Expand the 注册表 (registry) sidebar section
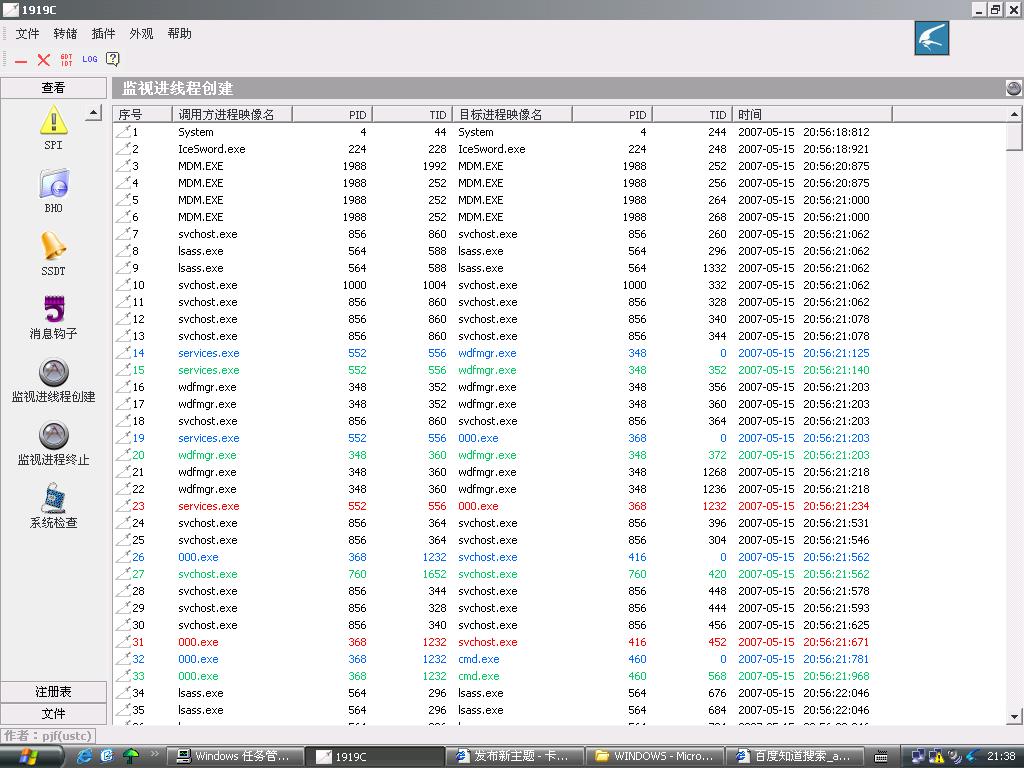The width and height of the screenshot is (1024, 768). tap(53, 692)
